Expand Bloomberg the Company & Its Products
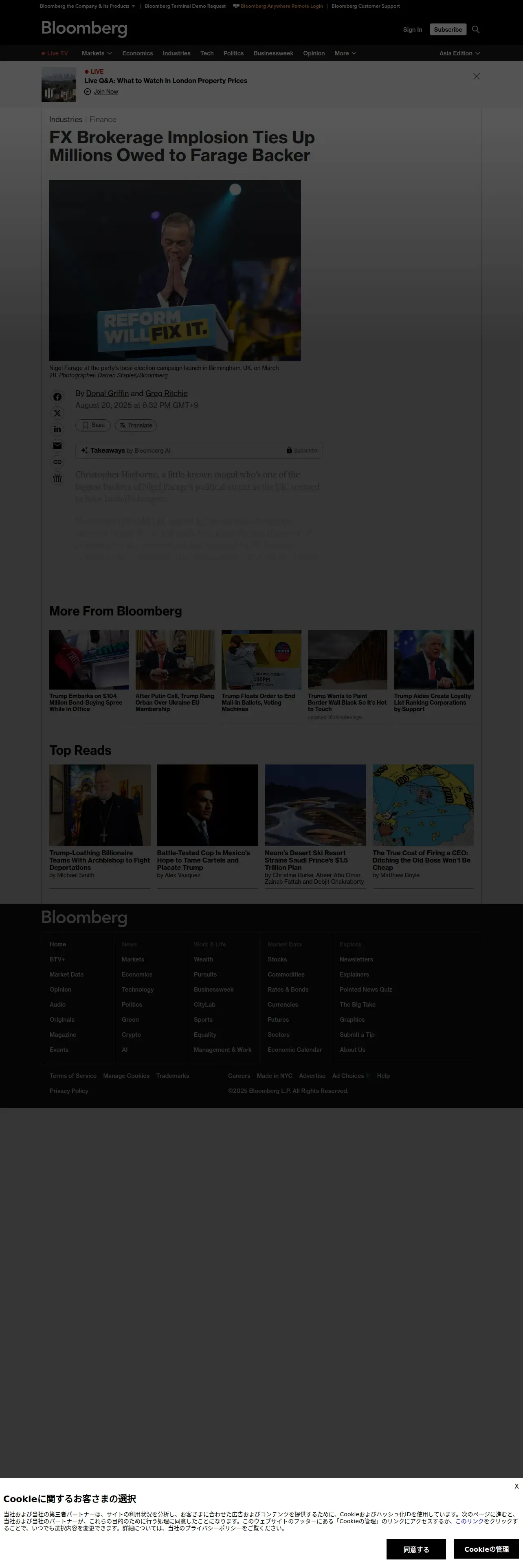This screenshot has width=523, height=1568. tap(88, 6)
